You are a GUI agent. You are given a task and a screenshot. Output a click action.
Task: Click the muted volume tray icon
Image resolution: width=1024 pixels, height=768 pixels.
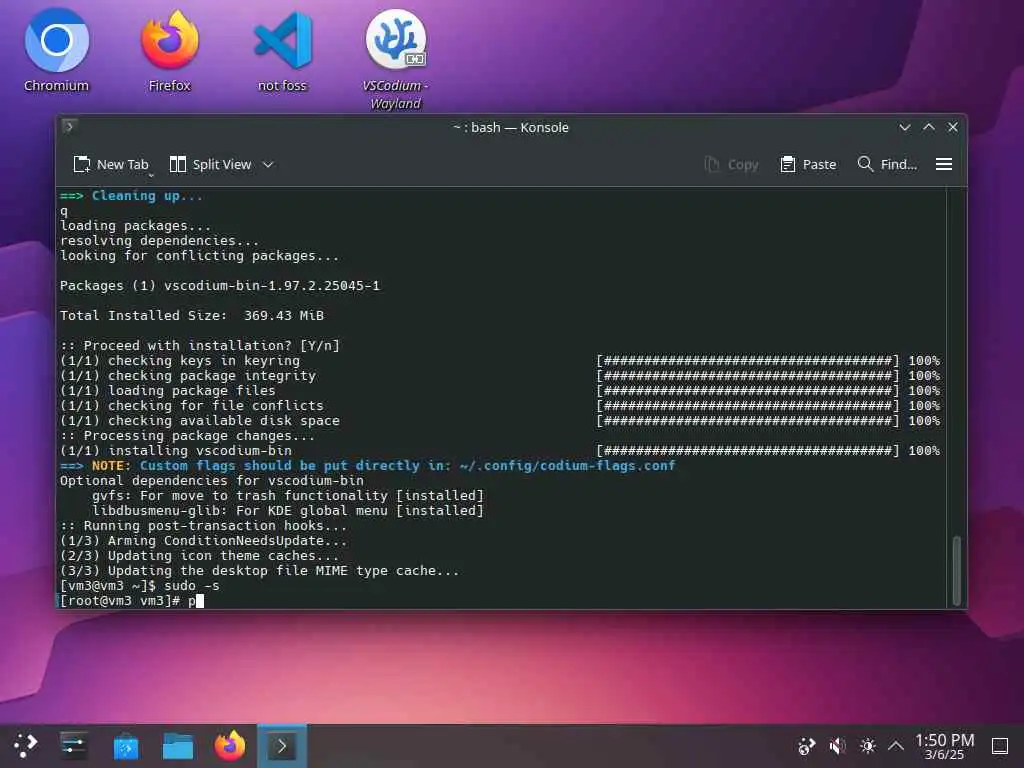point(837,745)
